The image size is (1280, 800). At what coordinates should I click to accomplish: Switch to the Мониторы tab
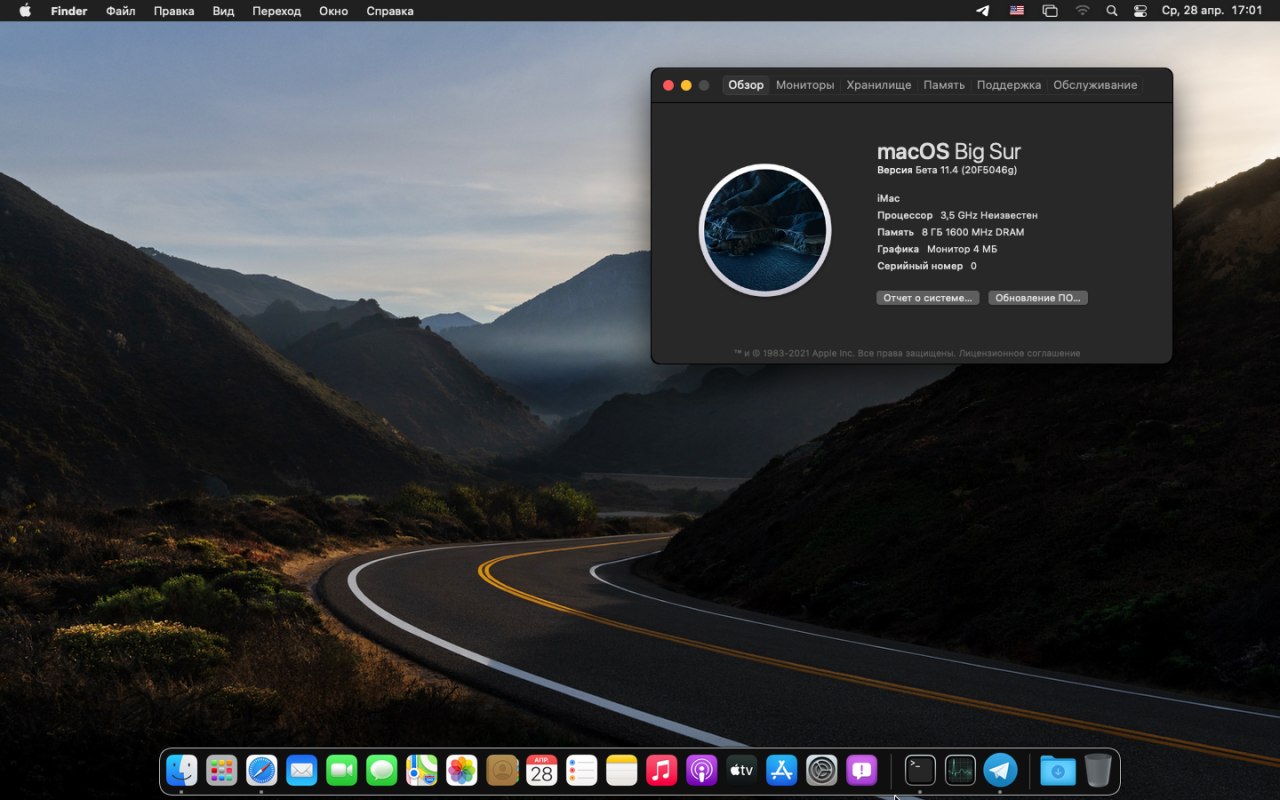pyautogui.click(x=805, y=85)
